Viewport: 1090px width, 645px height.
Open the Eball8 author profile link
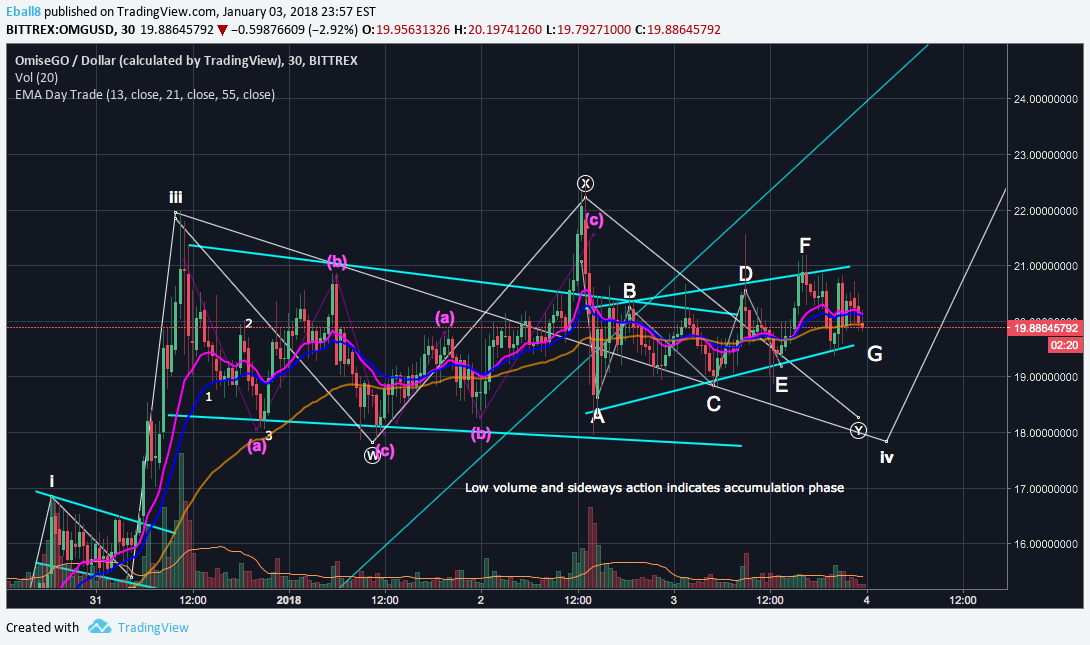coord(24,12)
